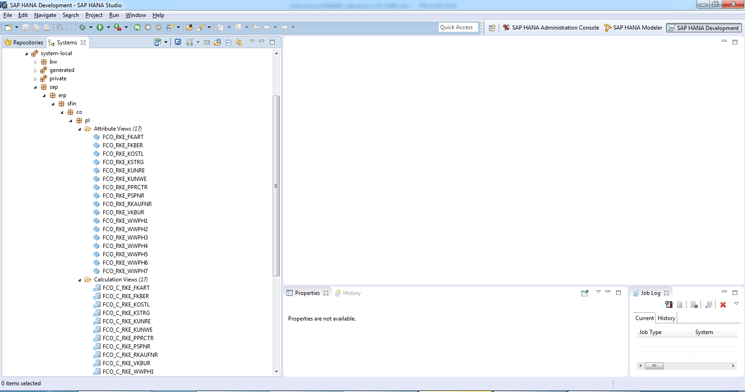Click the Quick Access search field
Viewport: 745px width, 392px height.
point(457,28)
